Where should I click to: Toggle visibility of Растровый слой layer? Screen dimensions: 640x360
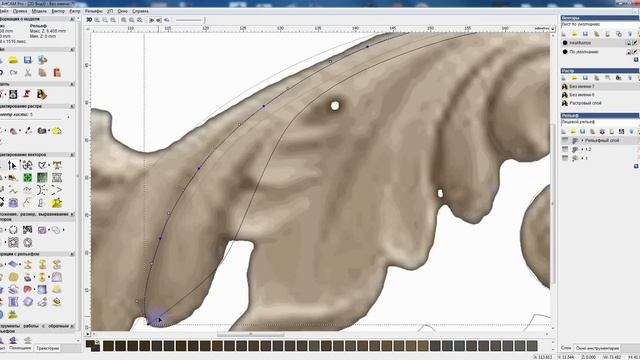565,103
